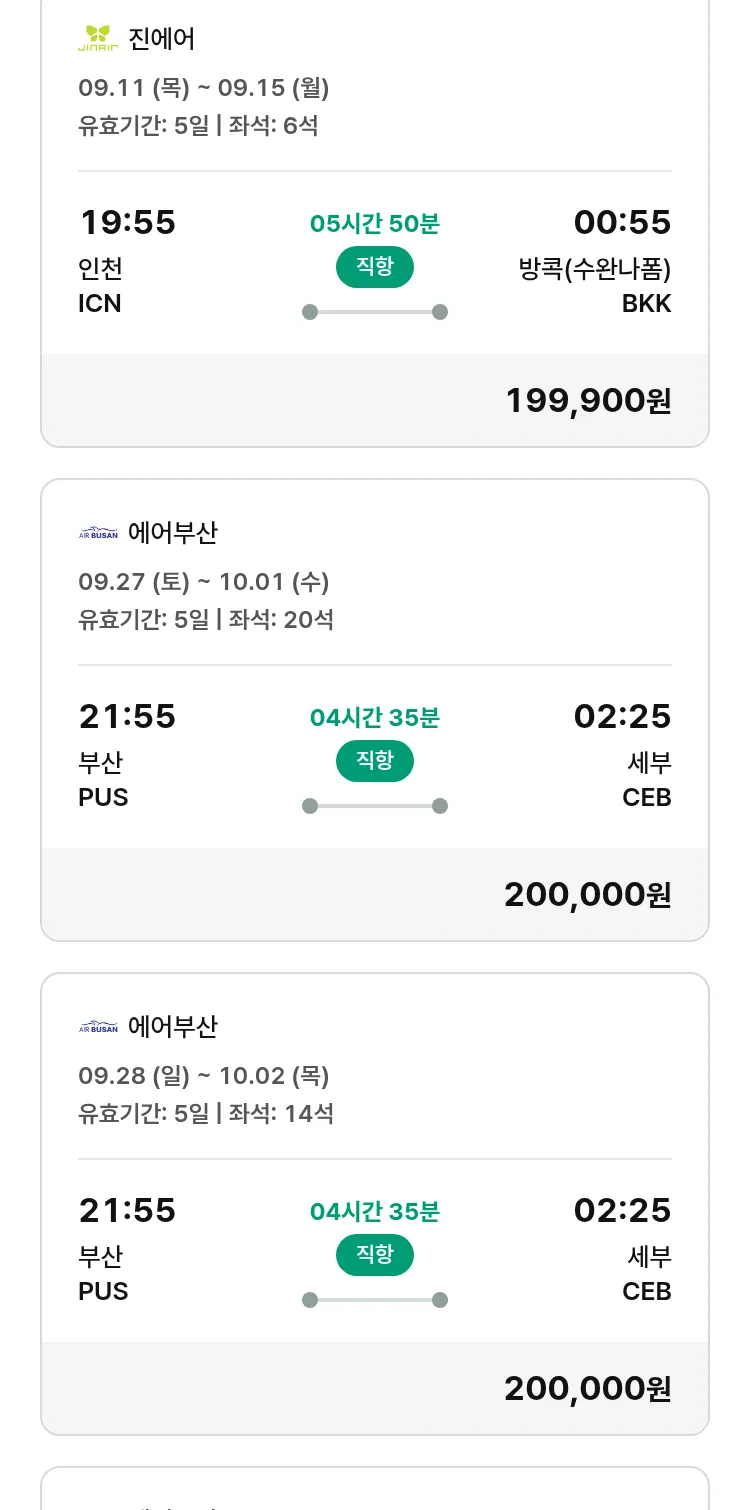
Task: Tap route line on 09.27 Busan–Cebu flight
Action: pos(375,806)
